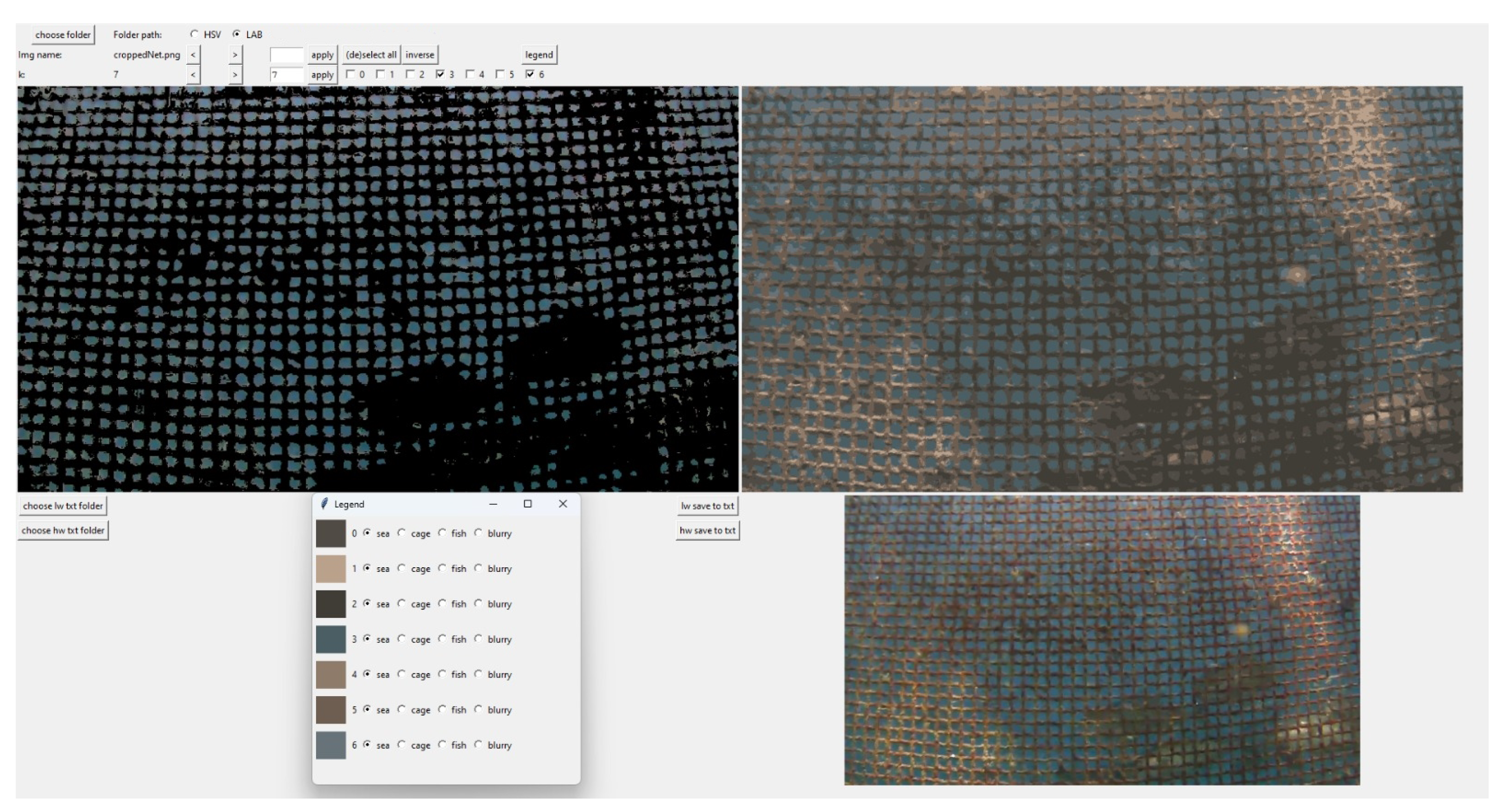Click the 'croppedNet.png' image name text
This screenshot has height=812, width=1503.
tap(147, 55)
